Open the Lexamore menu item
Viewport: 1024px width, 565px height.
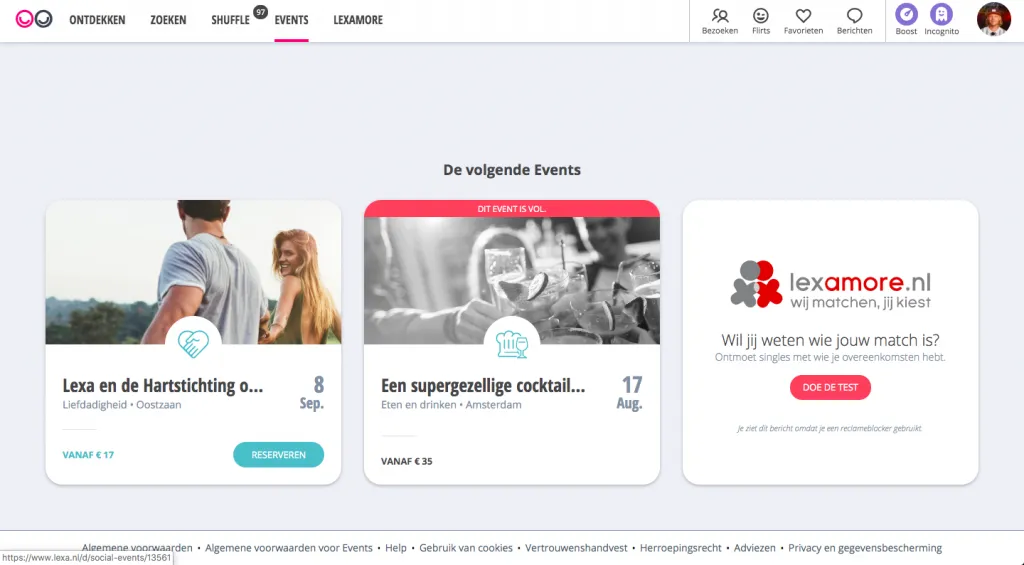(358, 20)
